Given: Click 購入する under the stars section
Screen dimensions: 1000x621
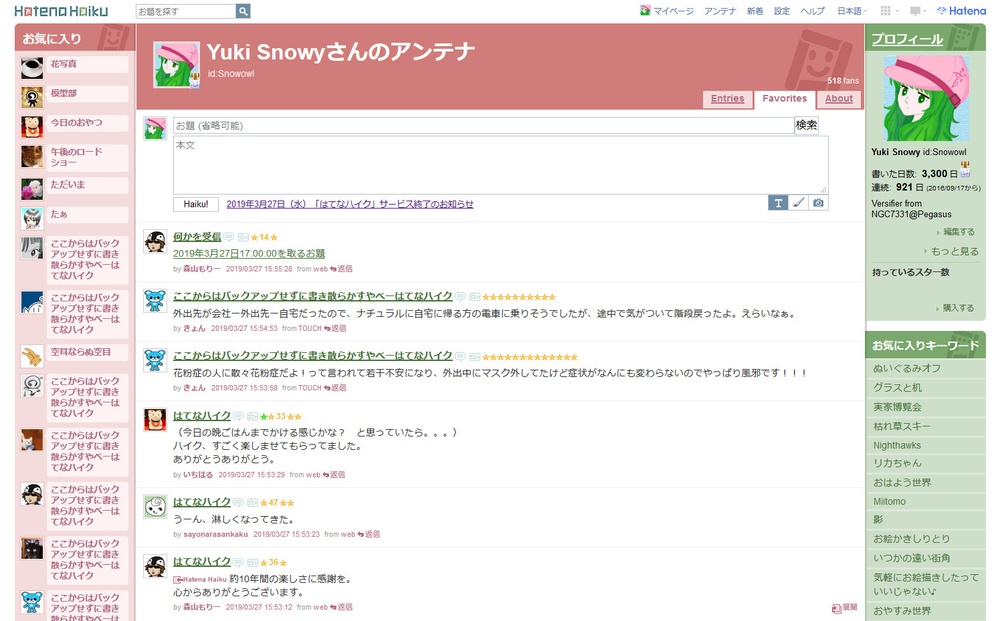Looking at the screenshot, I should [956, 308].
